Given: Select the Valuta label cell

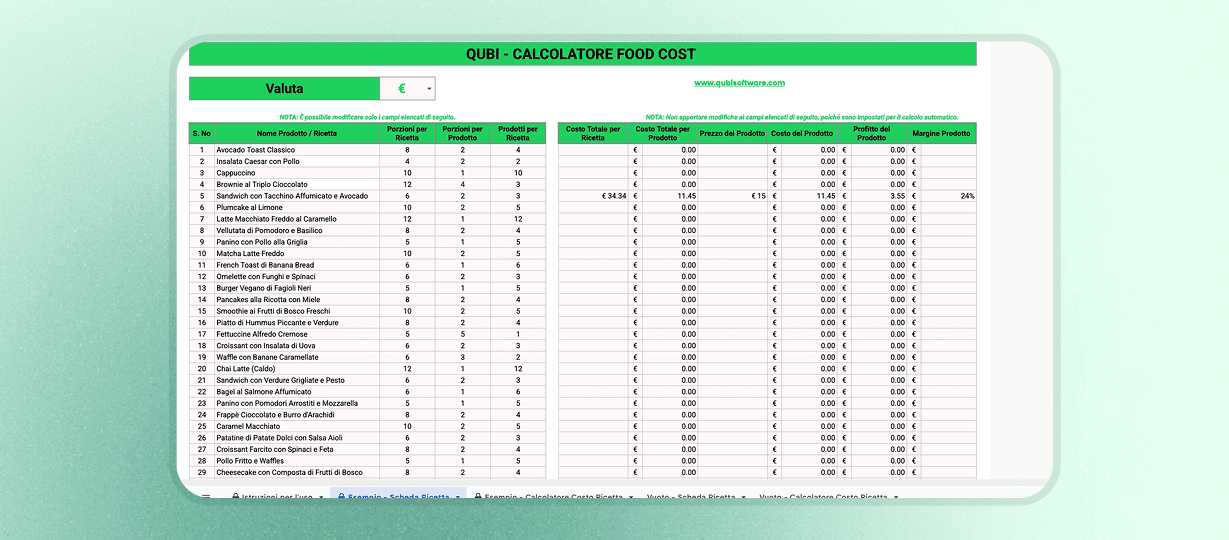Looking at the screenshot, I should click(284, 89).
